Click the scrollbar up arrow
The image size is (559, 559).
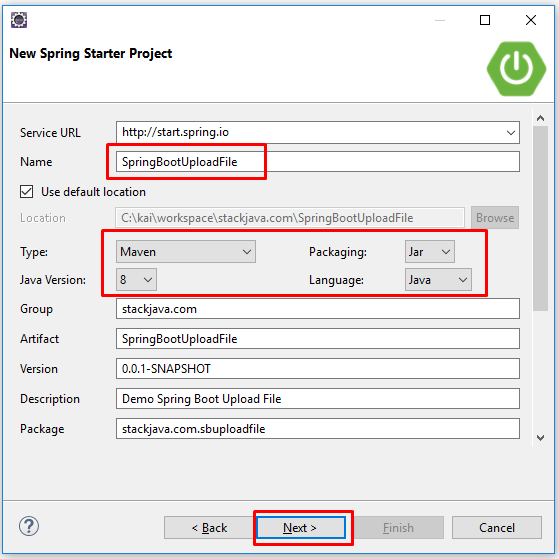[x=540, y=118]
